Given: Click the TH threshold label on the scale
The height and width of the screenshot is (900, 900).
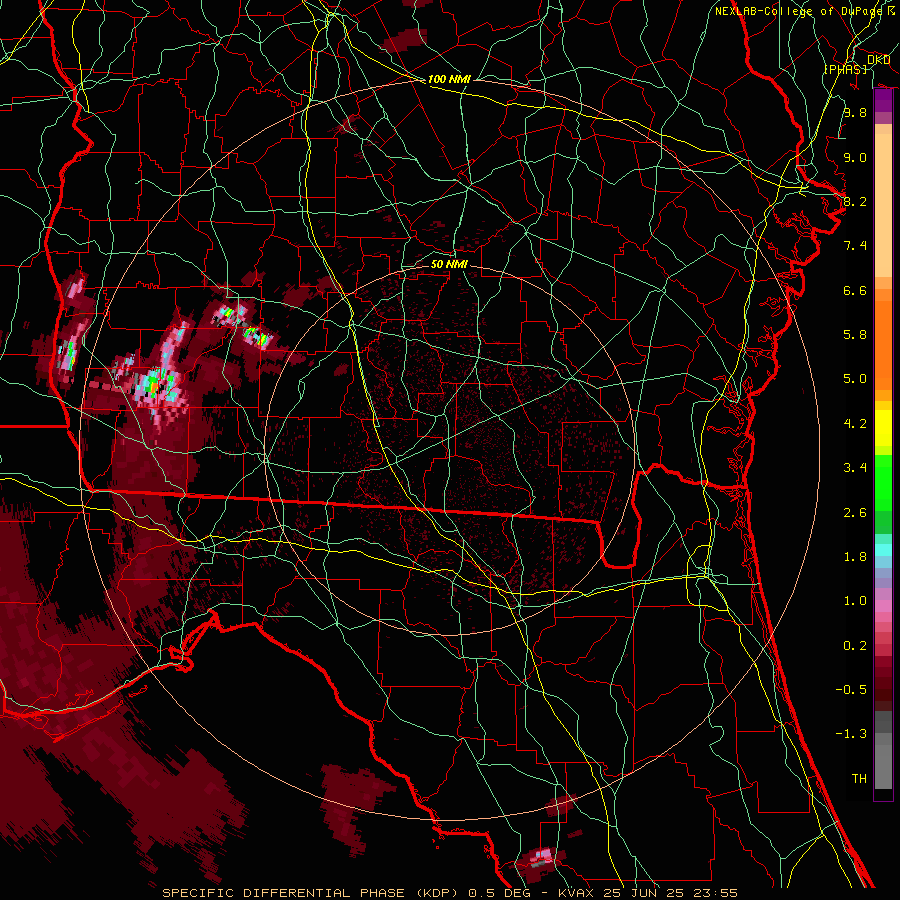Looking at the screenshot, I should (x=859, y=779).
